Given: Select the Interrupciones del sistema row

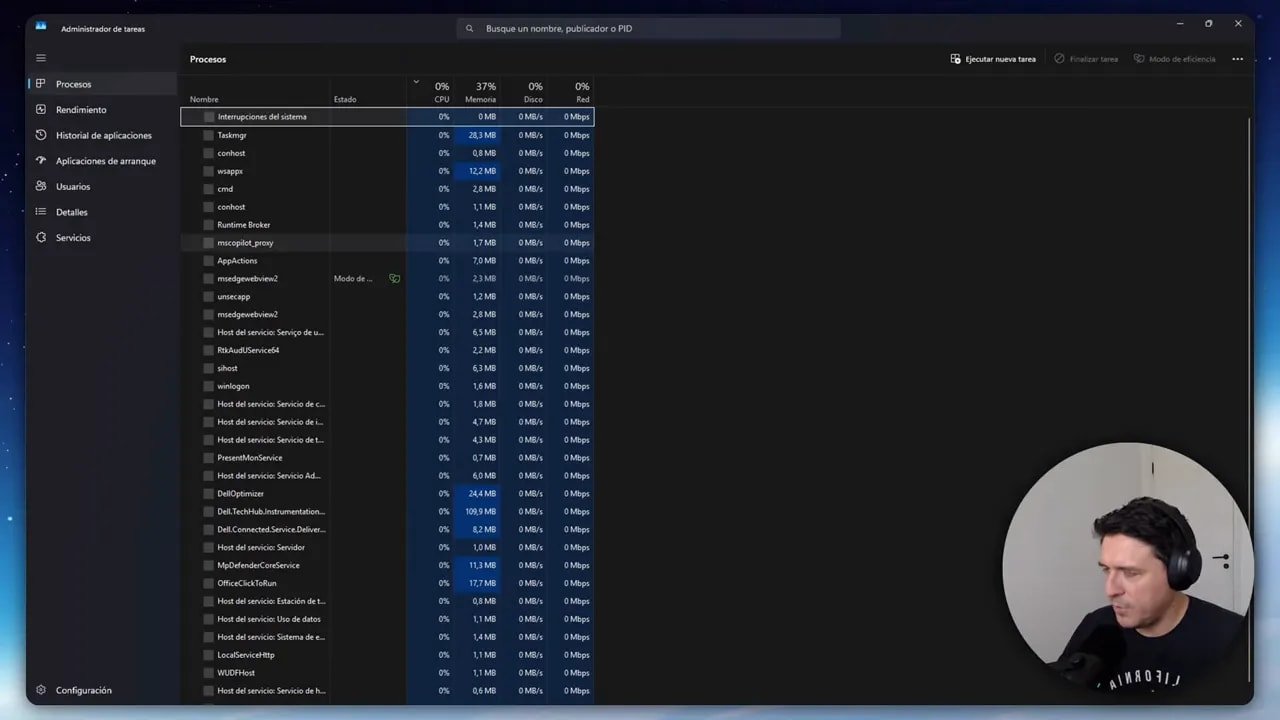Looking at the screenshot, I should (x=387, y=117).
